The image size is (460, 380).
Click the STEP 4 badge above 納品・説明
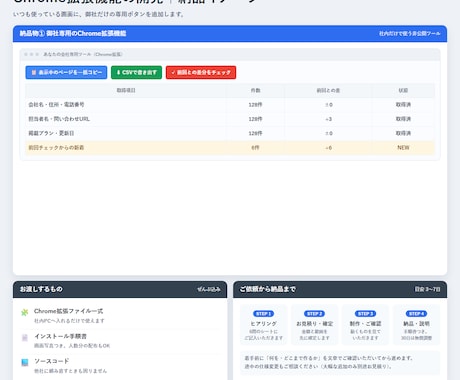pyautogui.click(x=416, y=314)
